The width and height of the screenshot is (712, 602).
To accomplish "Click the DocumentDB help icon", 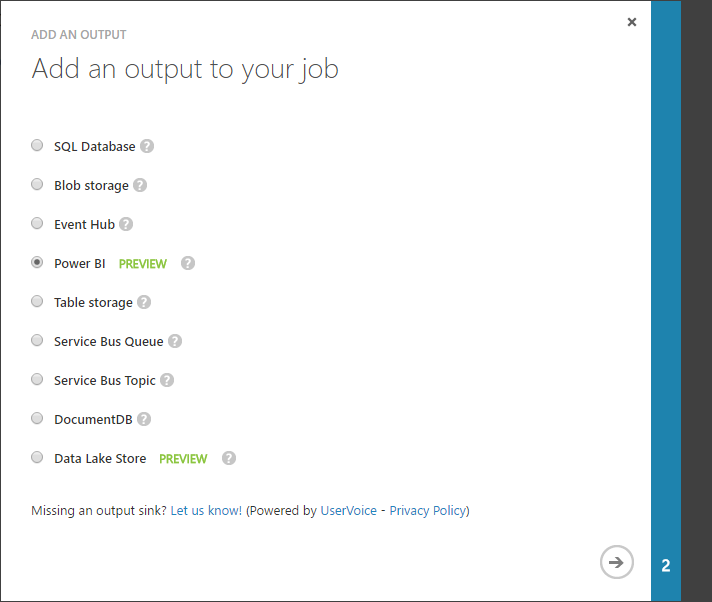I will click(x=144, y=419).
